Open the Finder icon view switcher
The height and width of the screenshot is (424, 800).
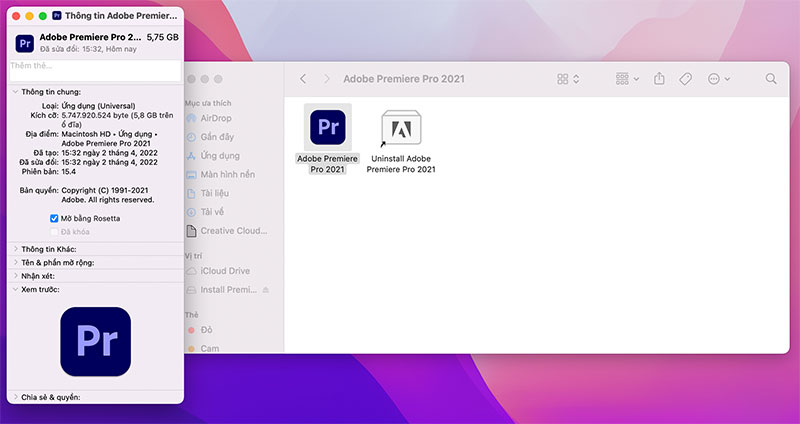tap(568, 79)
